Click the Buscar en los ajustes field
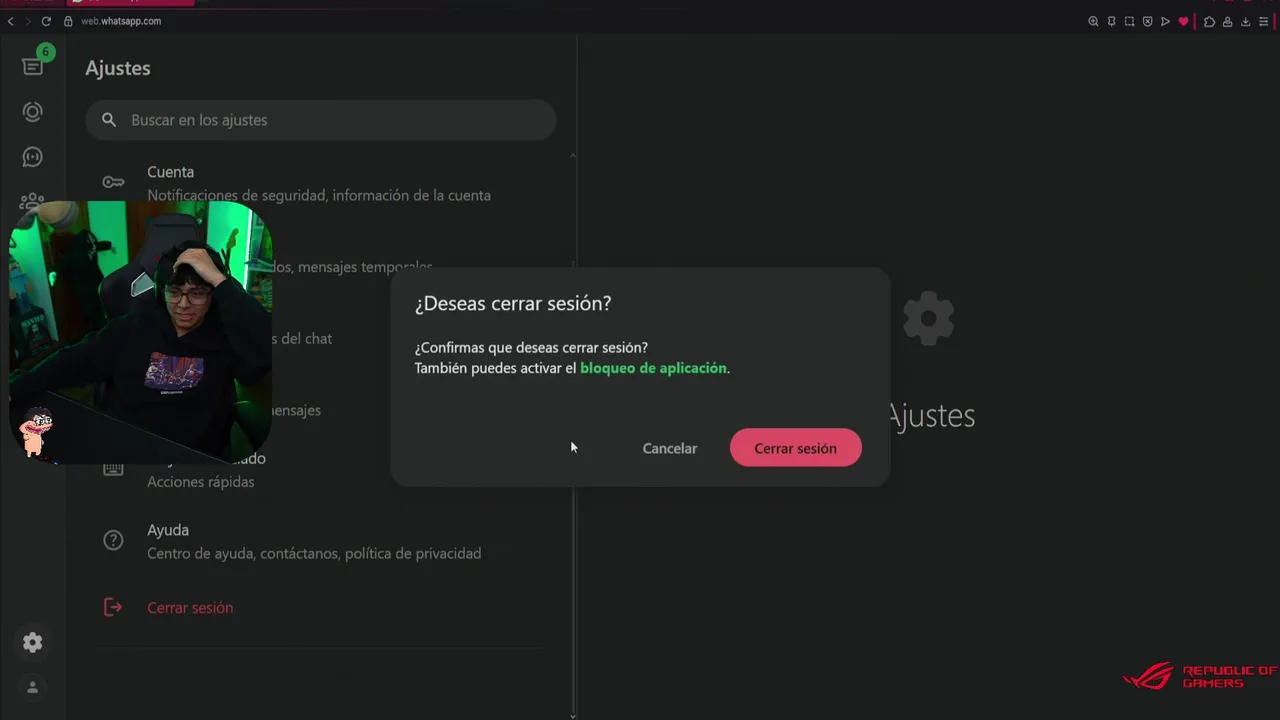Screen dimensions: 1280x720 [320, 120]
